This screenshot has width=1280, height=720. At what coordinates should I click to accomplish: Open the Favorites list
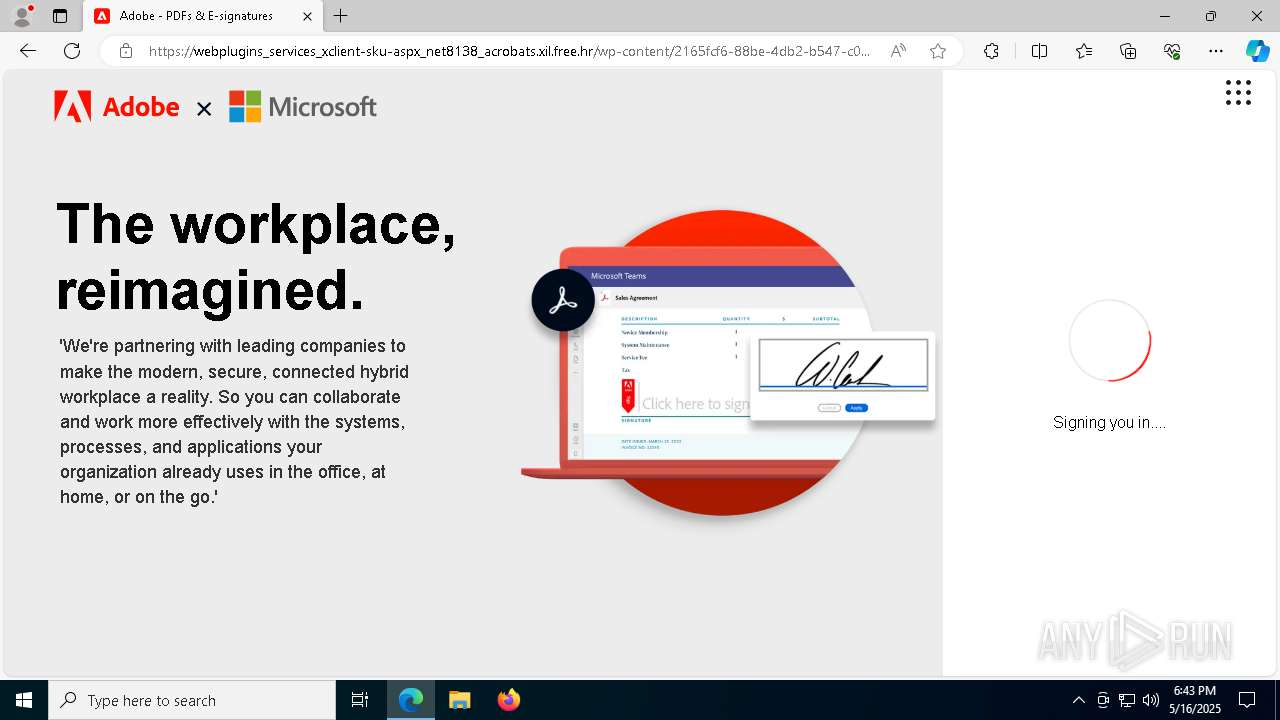point(1084,51)
